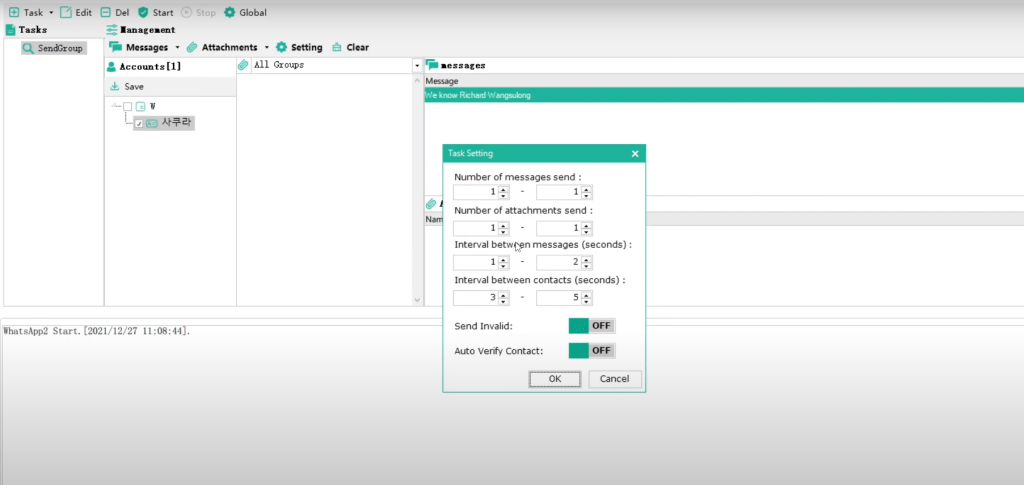Click the Save accounts icon
The image size is (1024, 485).
[x=115, y=87]
